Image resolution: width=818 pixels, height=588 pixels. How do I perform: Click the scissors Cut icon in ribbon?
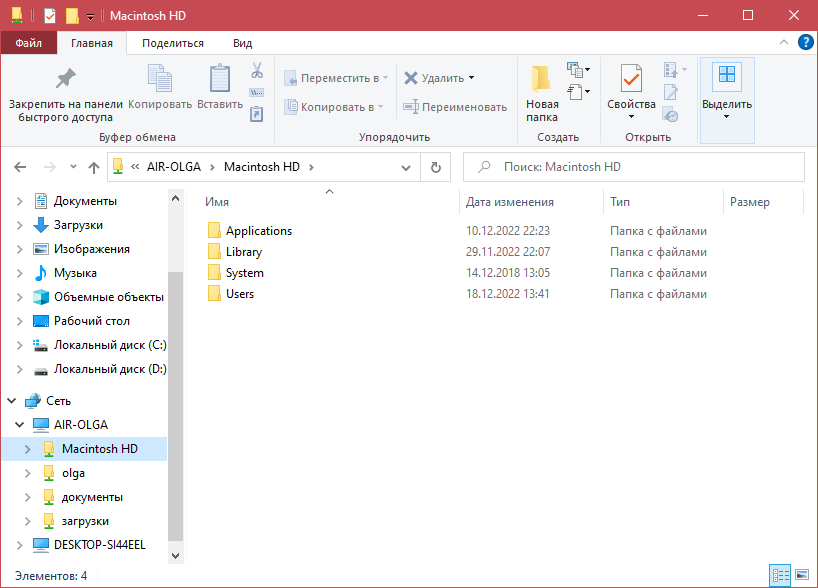tap(256, 71)
